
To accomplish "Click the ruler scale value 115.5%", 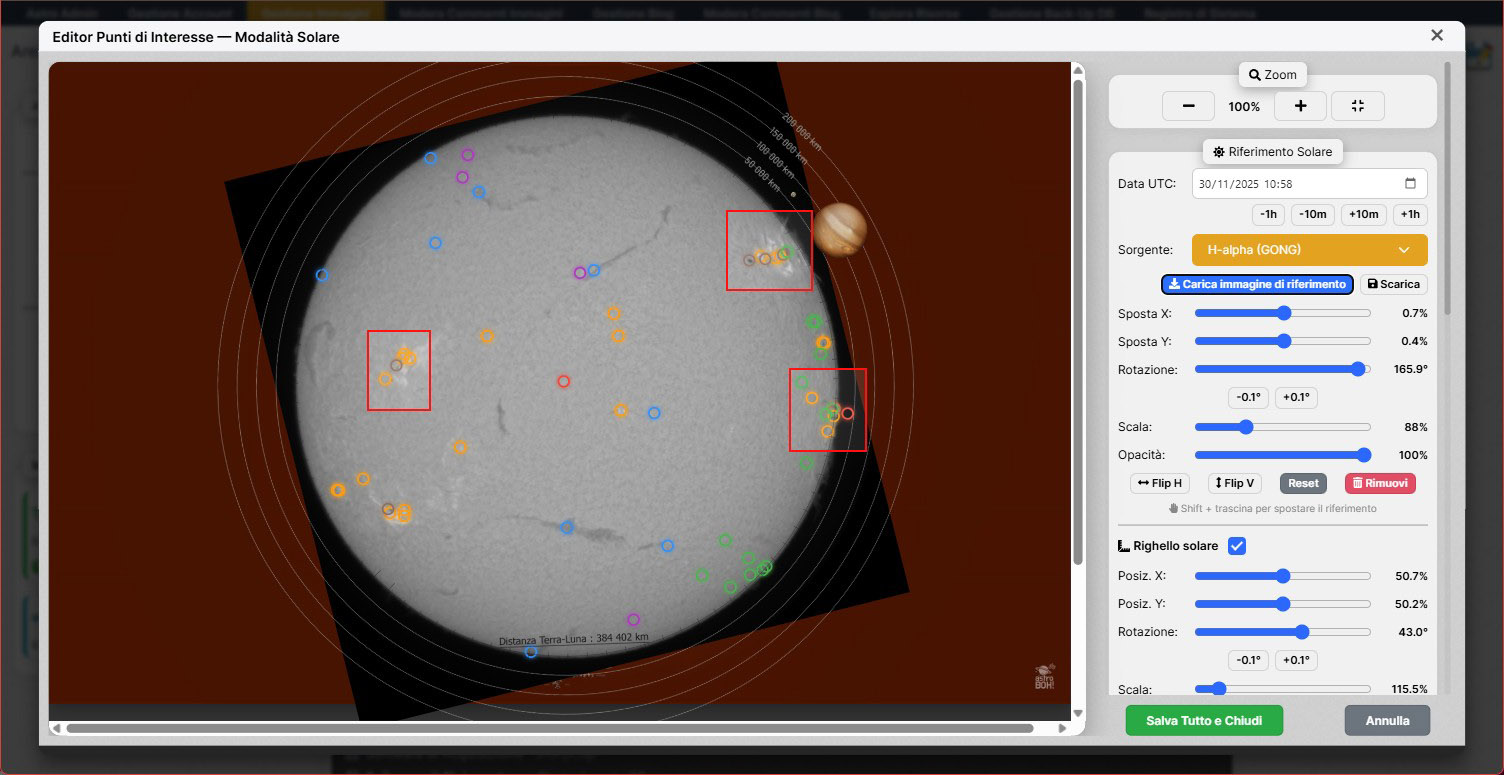I will pyautogui.click(x=1410, y=689).
